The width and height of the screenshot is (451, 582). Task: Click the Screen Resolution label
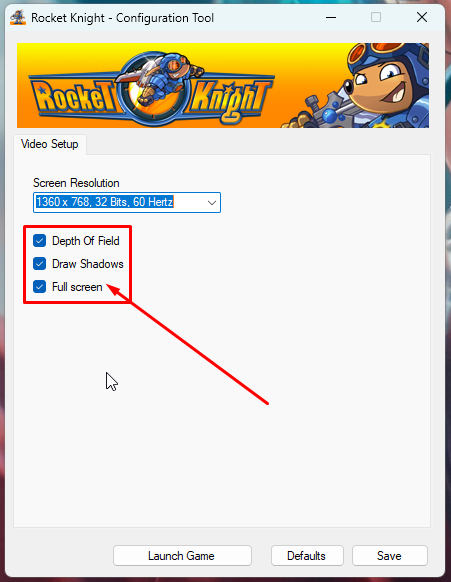tap(76, 183)
